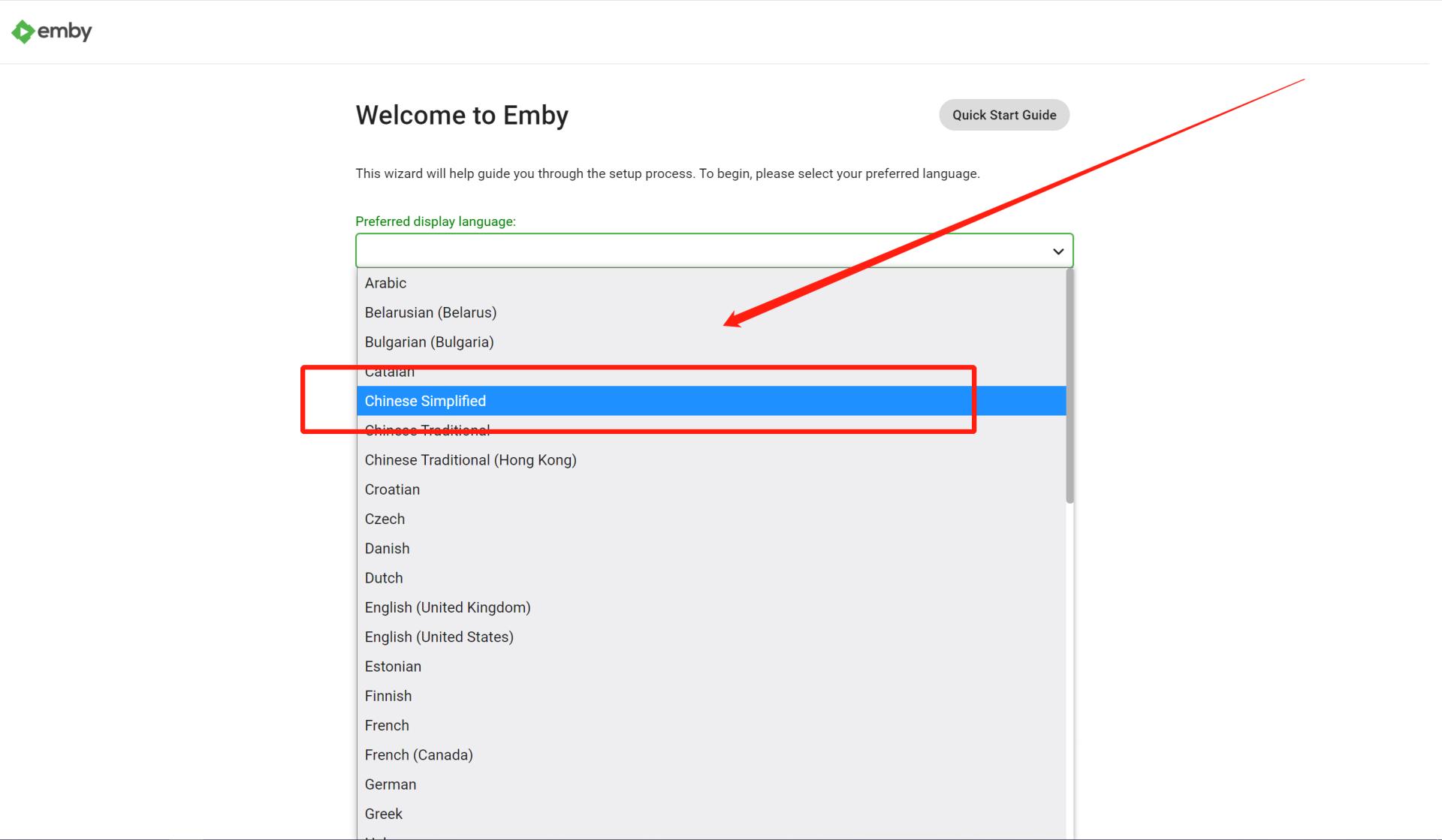Select Belarusian (Belarus) option
Image resolution: width=1442 pixels, height=840 pixels.
(430, 312)
